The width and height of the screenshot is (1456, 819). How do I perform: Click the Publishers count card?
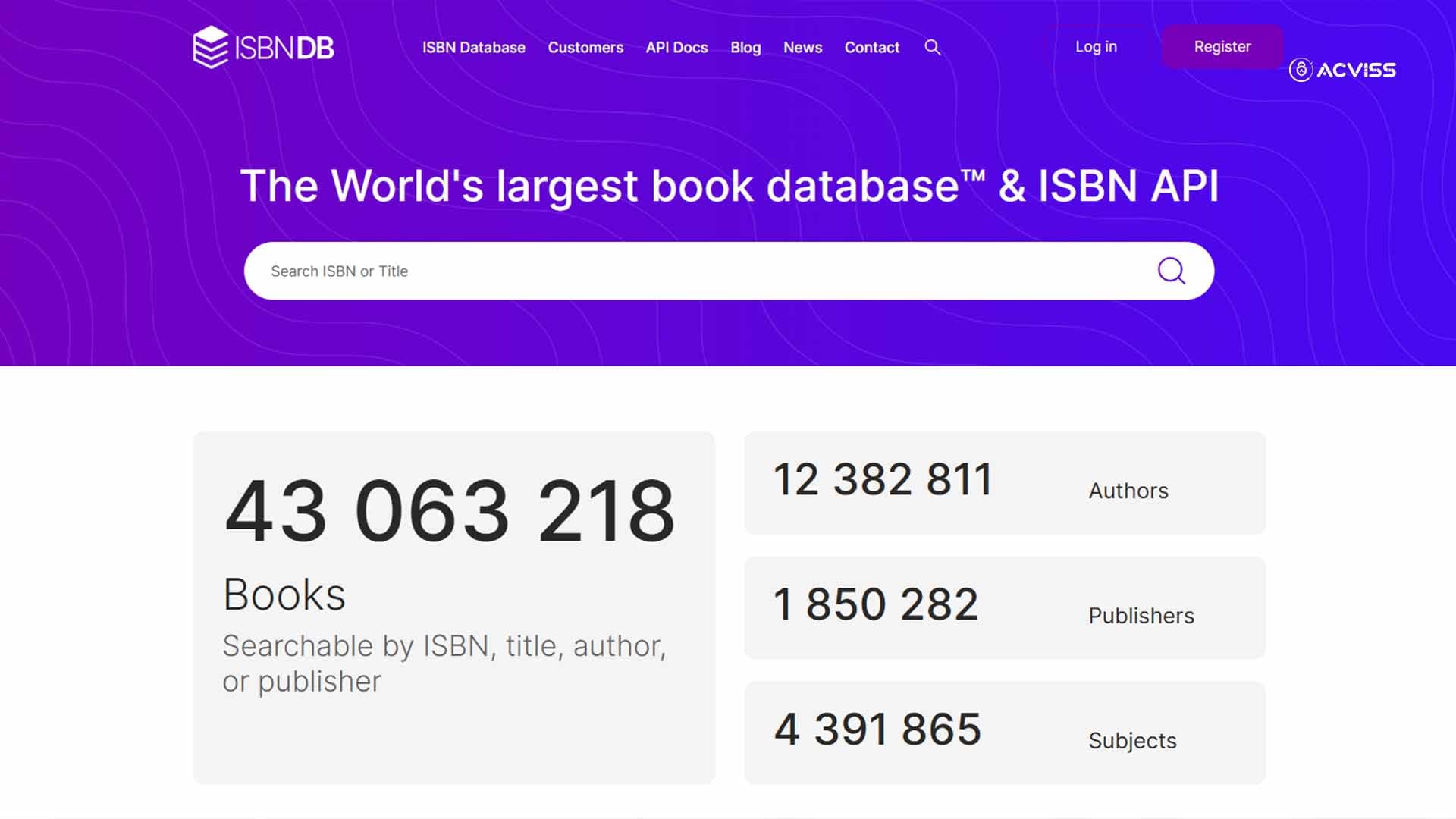1006,607
